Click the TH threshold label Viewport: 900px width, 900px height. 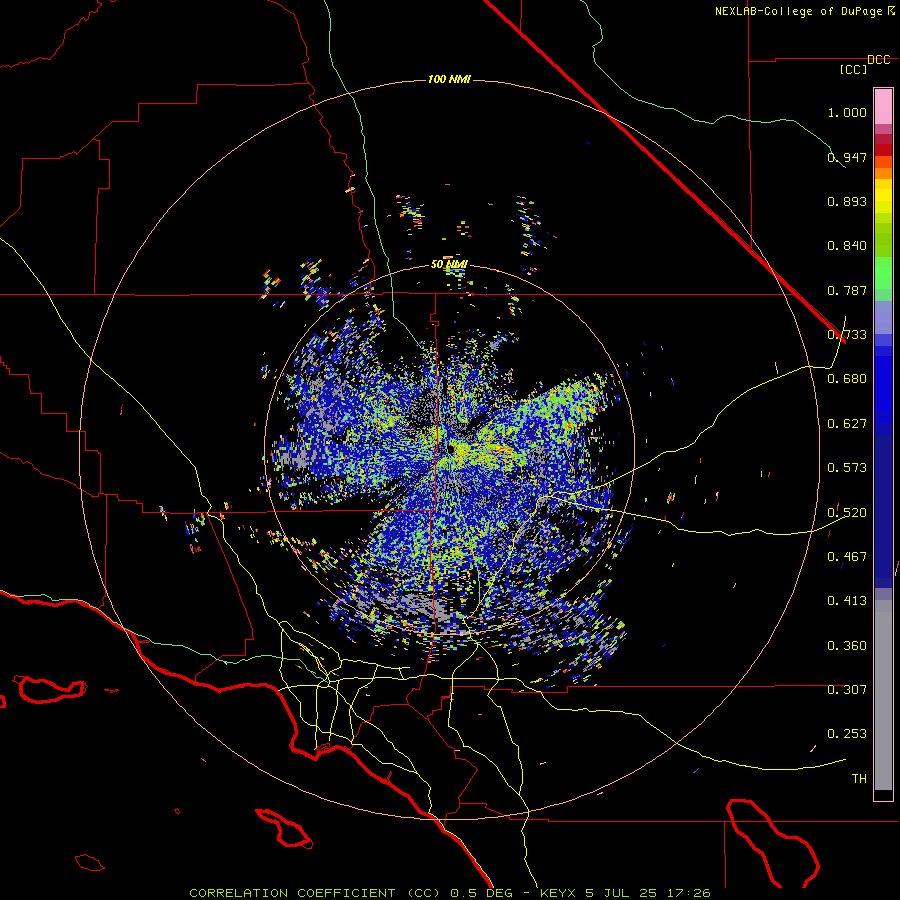pyautogui.click(x=859, y=779)
